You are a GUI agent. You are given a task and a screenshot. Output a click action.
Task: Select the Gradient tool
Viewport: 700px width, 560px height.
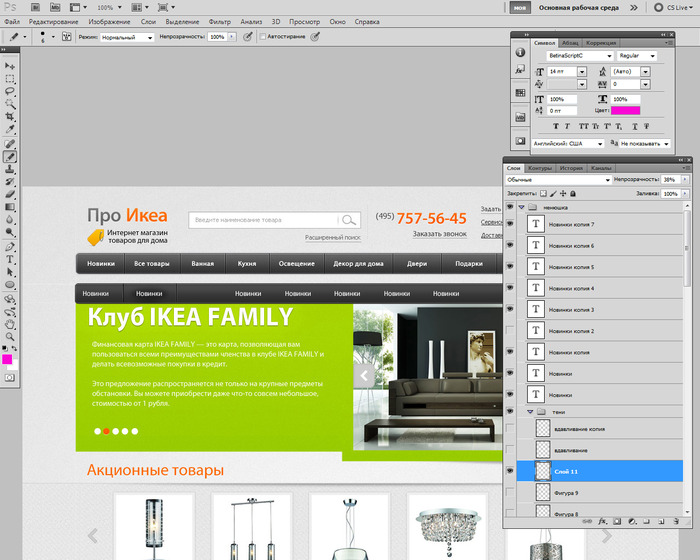click(x=10, y=207)
